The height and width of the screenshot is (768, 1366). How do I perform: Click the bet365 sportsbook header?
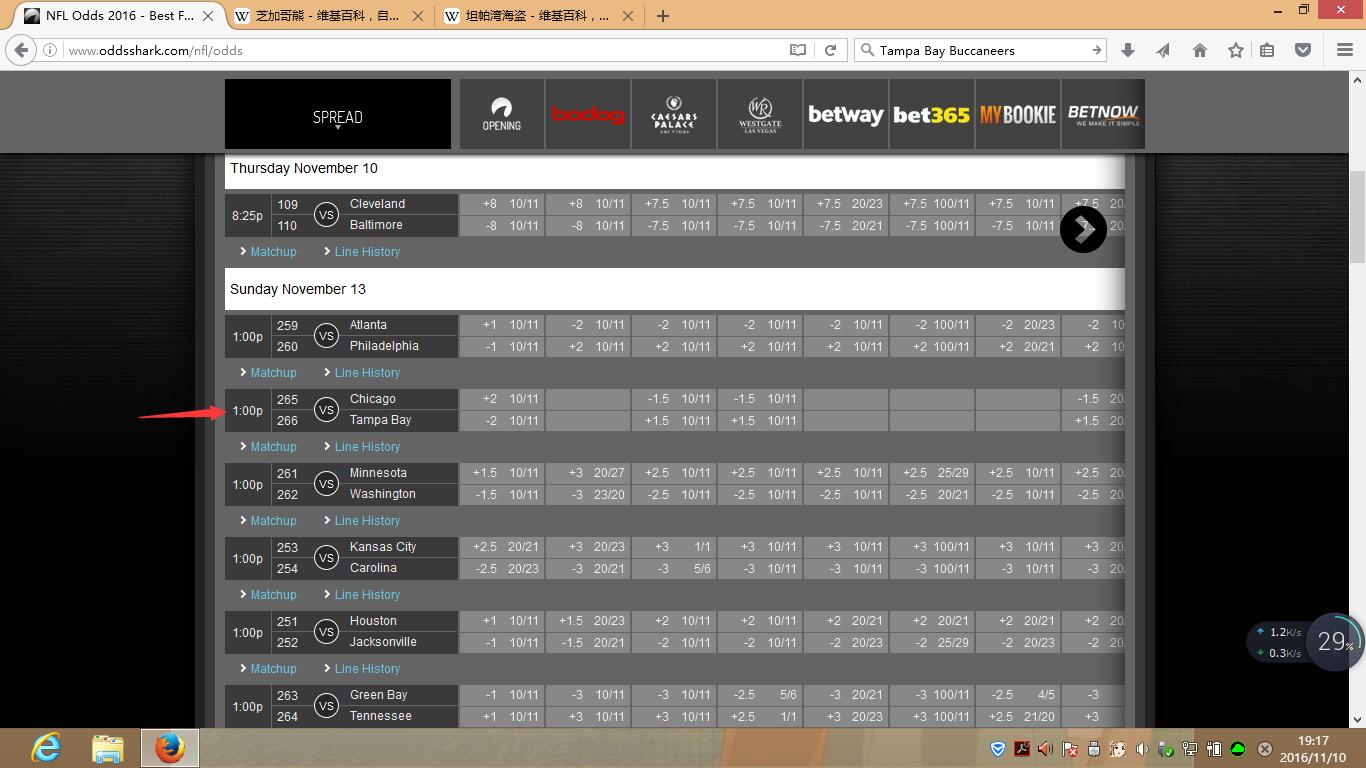tap(931, 115)
